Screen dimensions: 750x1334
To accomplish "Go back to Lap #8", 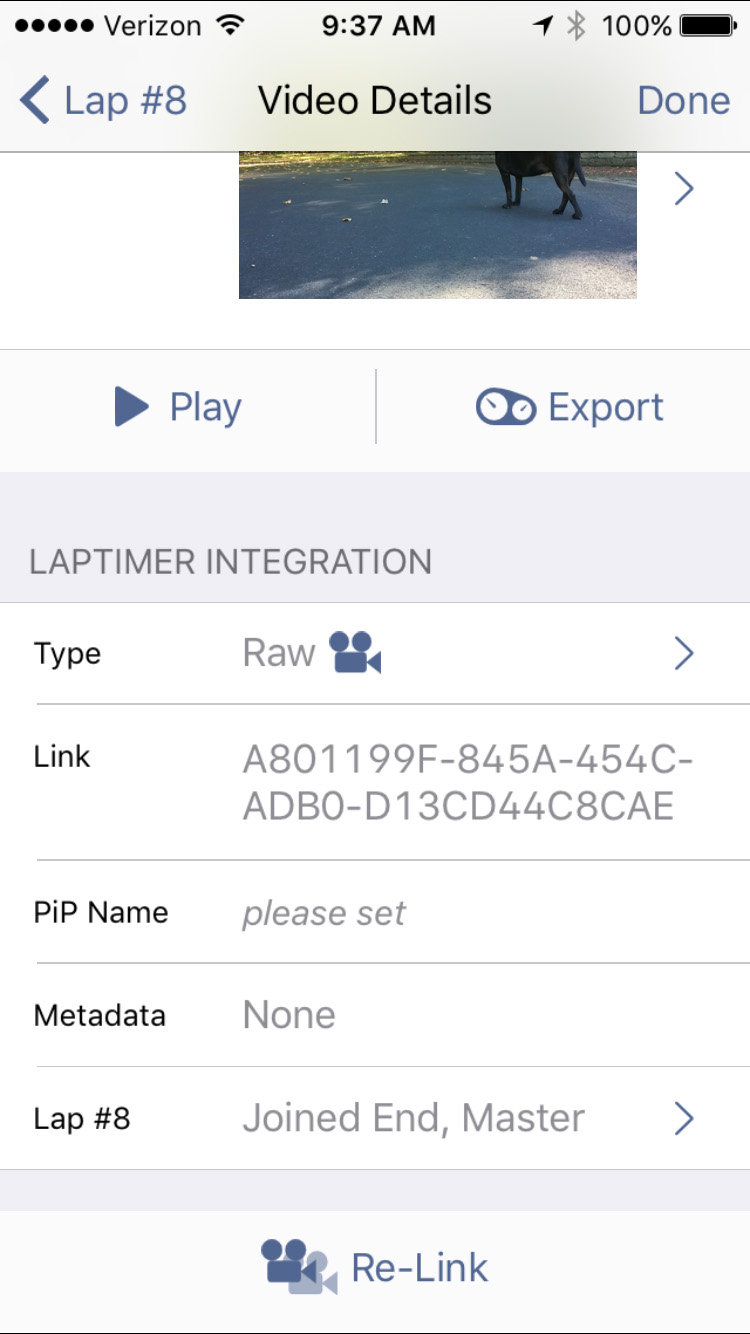I will [103, 101].
